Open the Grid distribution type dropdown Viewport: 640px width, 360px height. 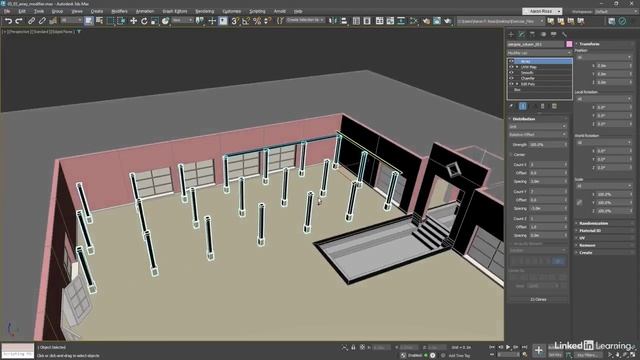click(538, 127)
